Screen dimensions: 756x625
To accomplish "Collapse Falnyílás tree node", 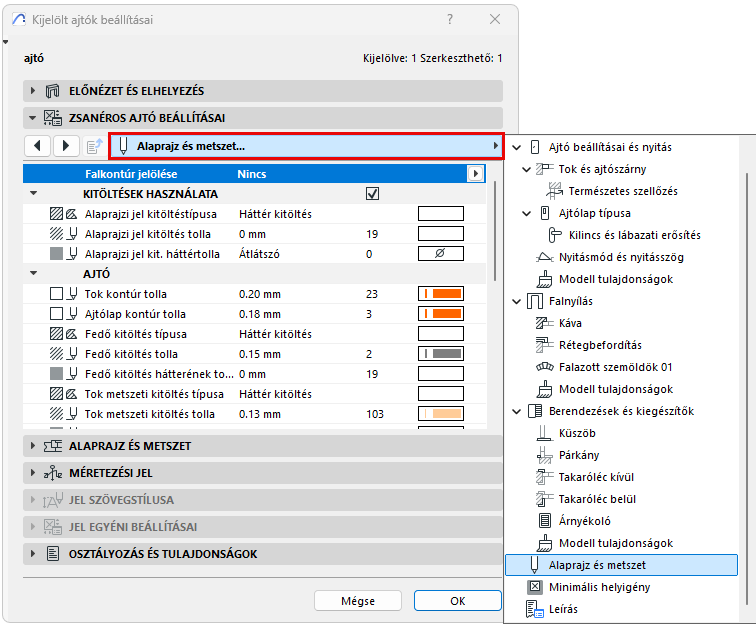I will 516,301.
